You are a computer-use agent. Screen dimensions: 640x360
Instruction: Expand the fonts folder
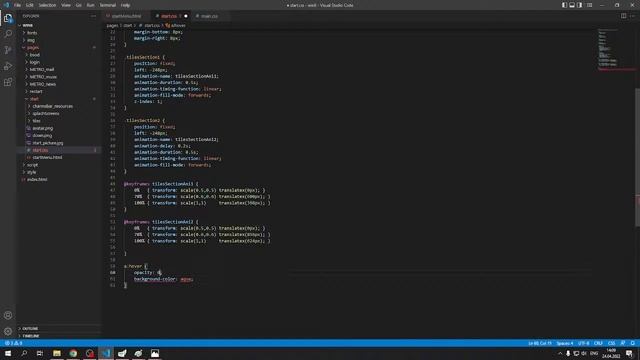point(32,33)
